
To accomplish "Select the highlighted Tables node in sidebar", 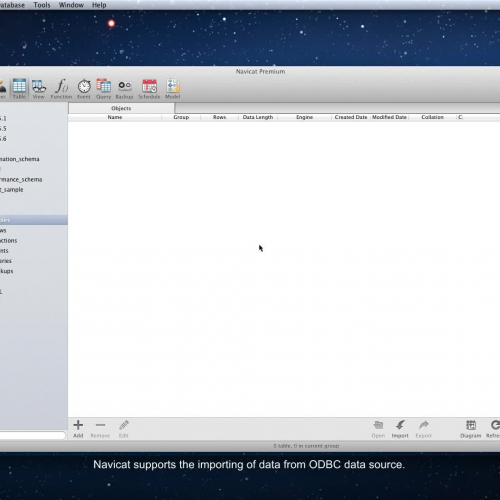I will (34, 220).
